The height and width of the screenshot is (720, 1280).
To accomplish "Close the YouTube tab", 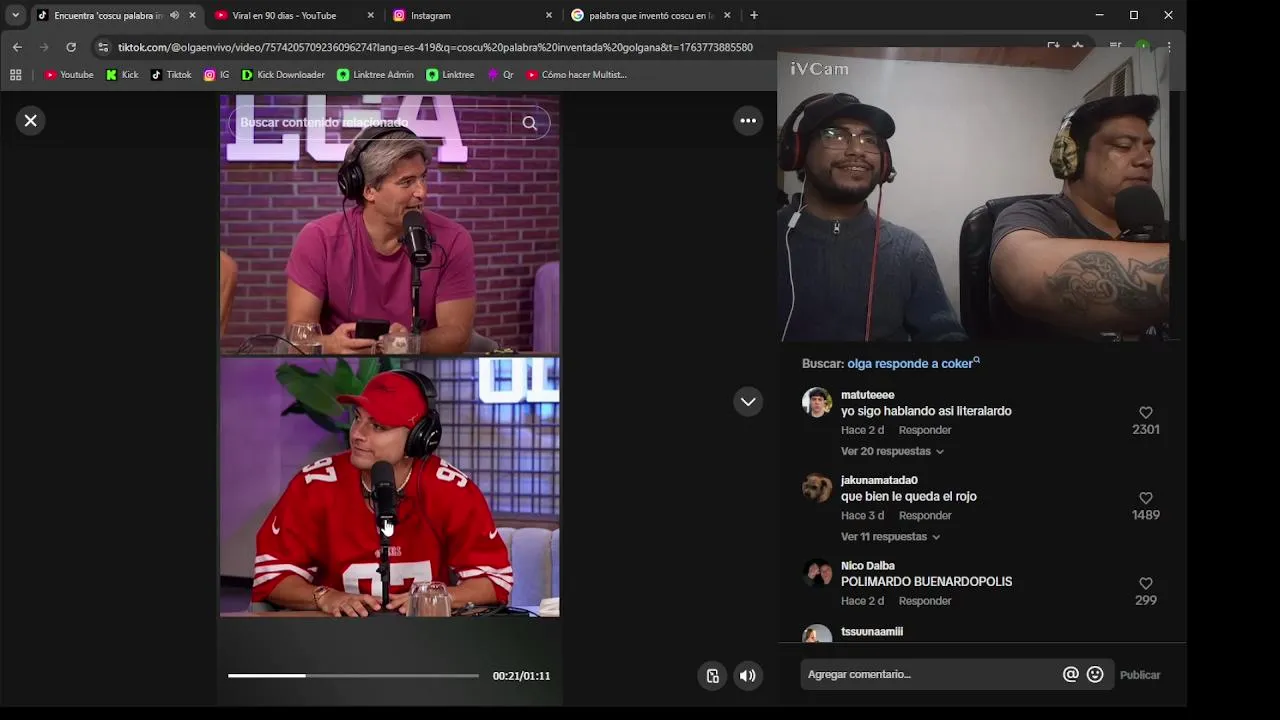I will [x=370, y=15].
